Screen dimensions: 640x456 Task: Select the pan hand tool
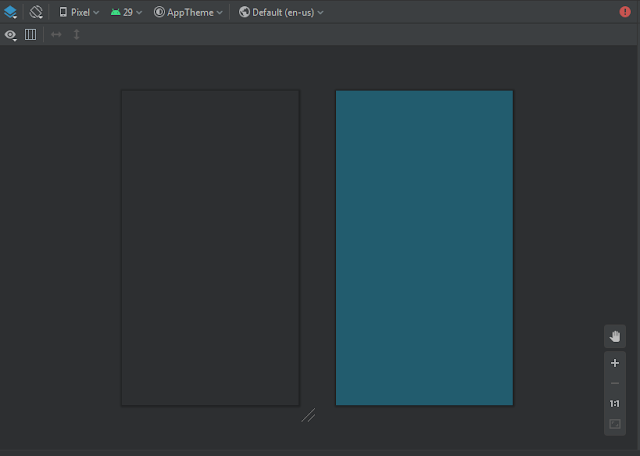(615, 336)
